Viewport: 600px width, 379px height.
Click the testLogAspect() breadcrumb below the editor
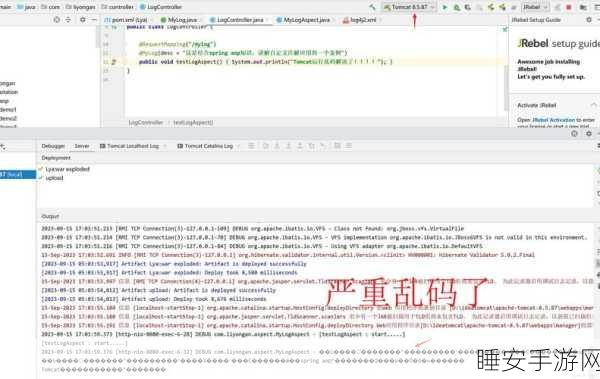click(193, 123)
